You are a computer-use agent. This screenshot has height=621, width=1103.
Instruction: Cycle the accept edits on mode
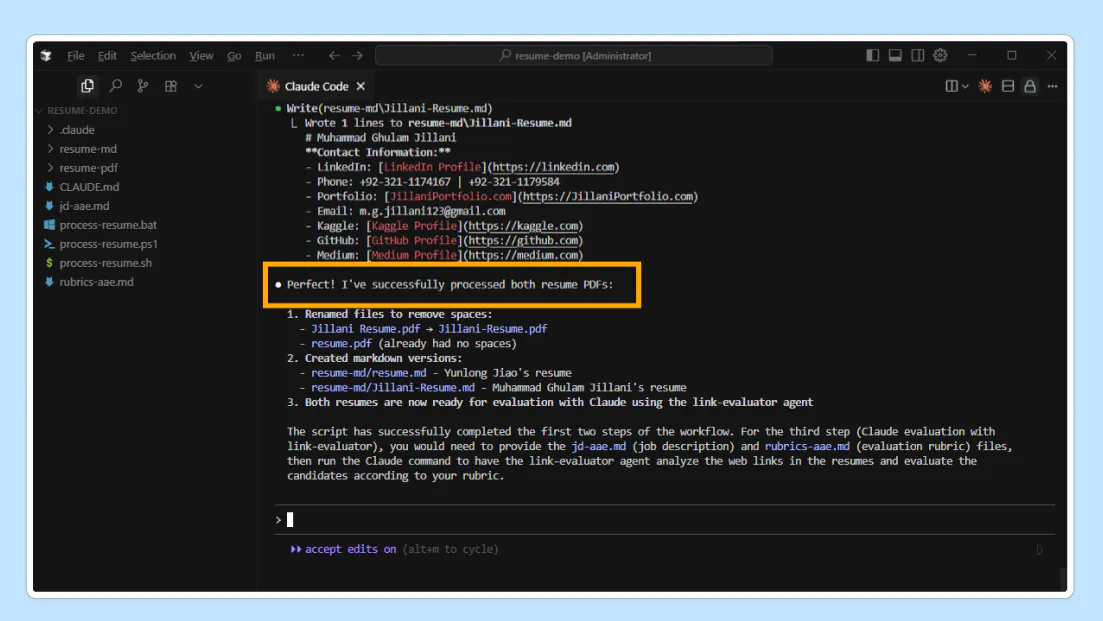click(394, 549)
